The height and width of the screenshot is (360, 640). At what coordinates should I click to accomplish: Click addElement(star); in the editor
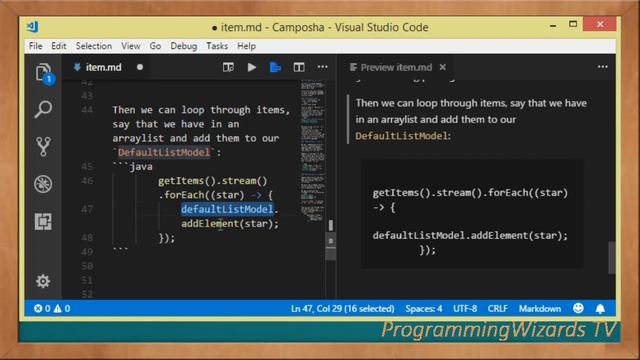(230, 224)
